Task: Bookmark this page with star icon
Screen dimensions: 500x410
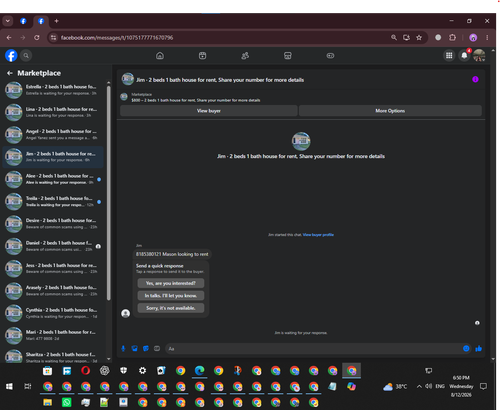Action: 419,38
